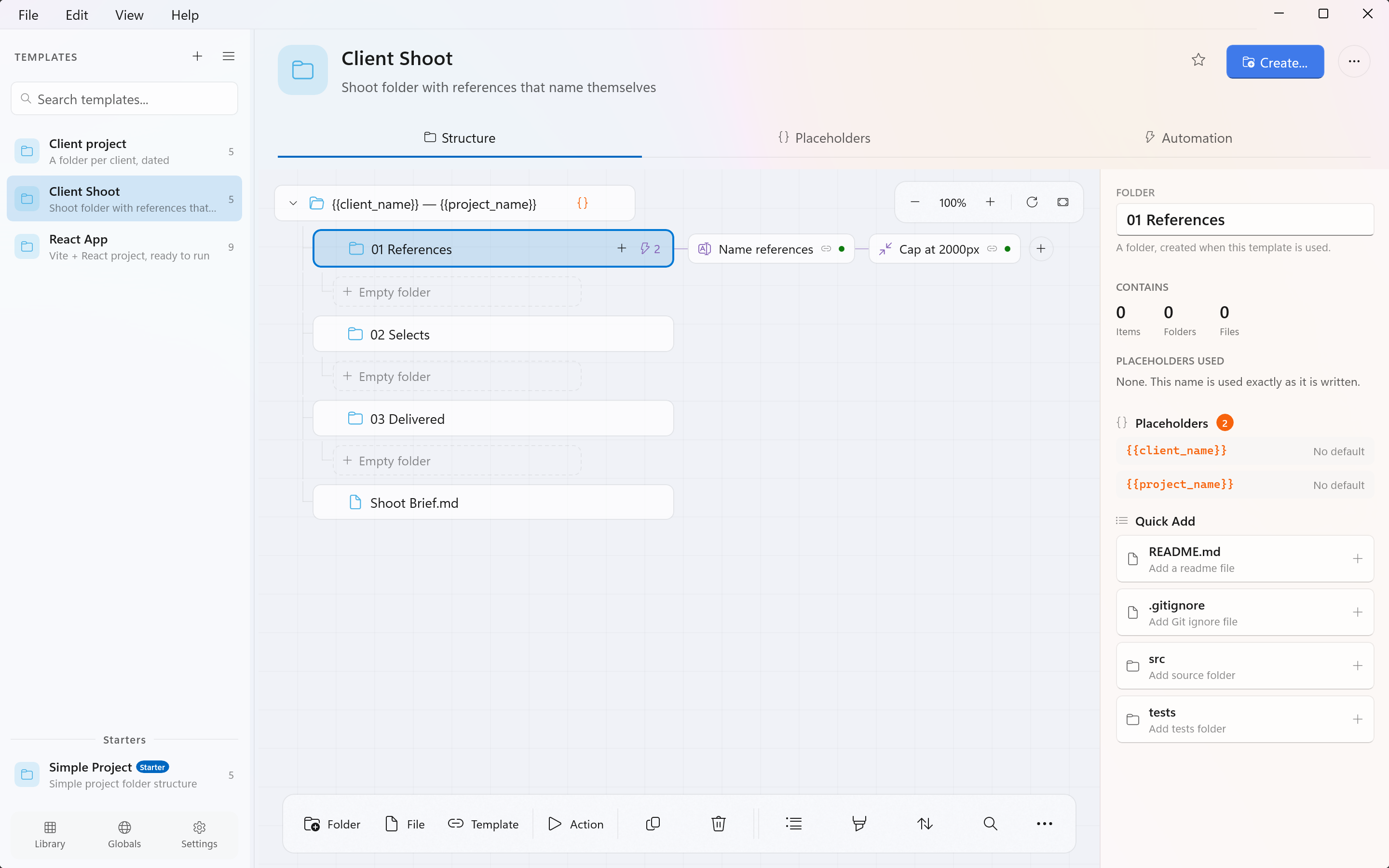
Task: Click the root folder placeholders braces icon
Action: (583, 203)
